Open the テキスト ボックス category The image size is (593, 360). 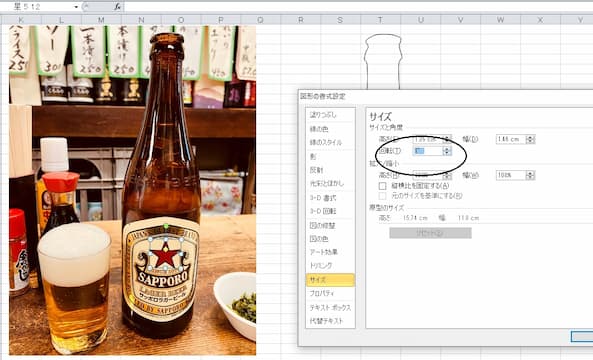point(330,307)
